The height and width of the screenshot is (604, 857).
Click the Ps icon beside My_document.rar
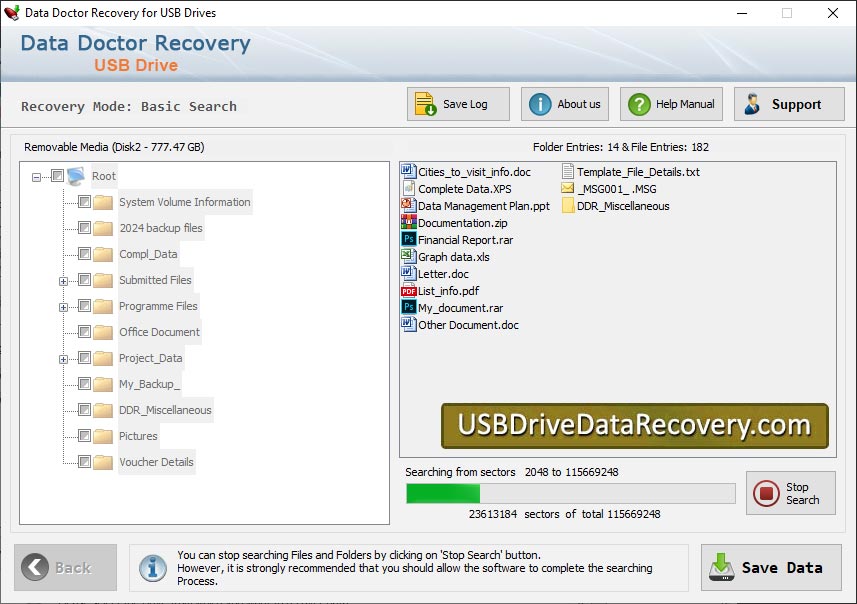(x=409, y=308)
